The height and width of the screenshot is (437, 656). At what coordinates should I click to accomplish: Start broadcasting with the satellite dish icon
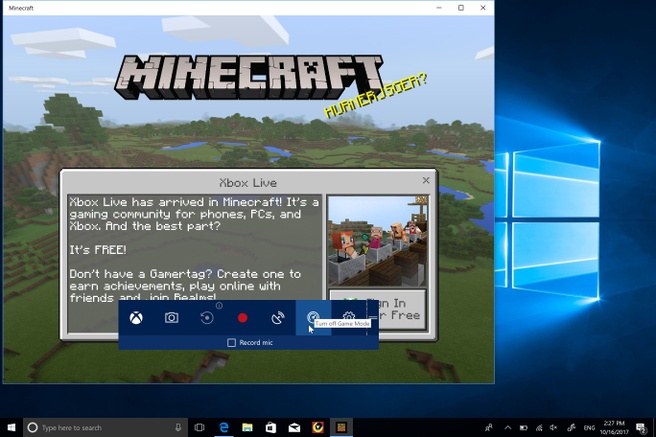[x=278, y=318]
